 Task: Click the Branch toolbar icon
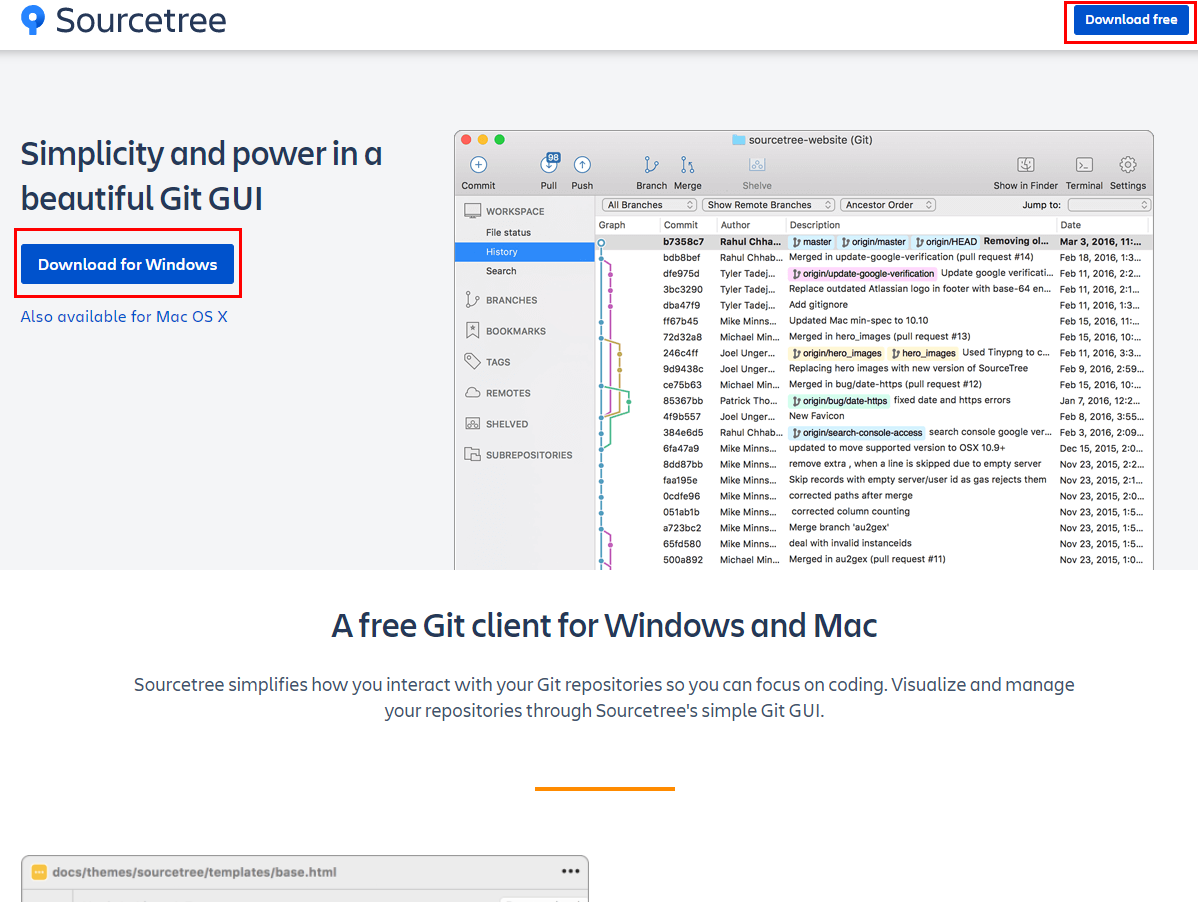click(651, 164)
